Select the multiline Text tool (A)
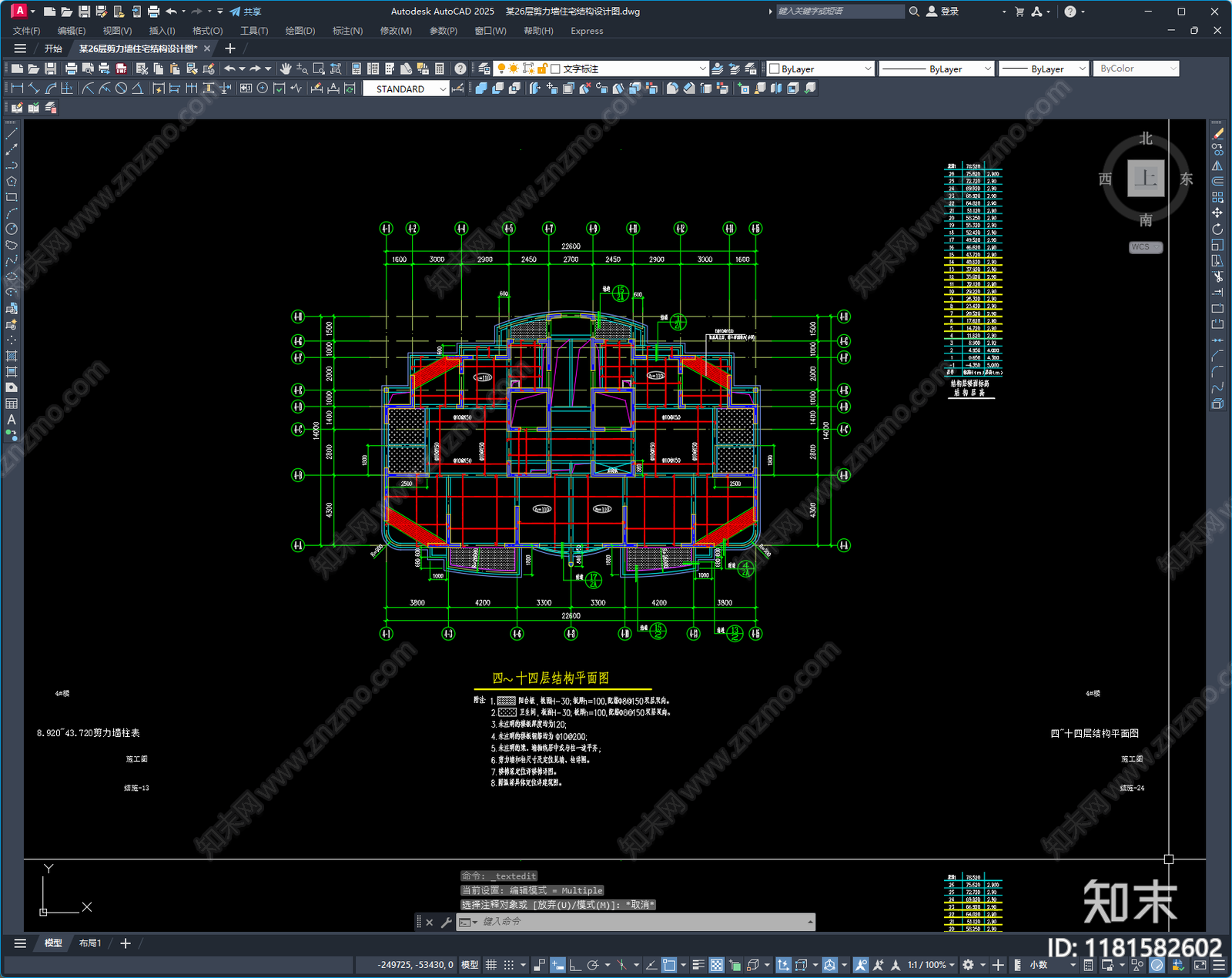This screenshot has height=978, width=1232. (x=12, y=420)
